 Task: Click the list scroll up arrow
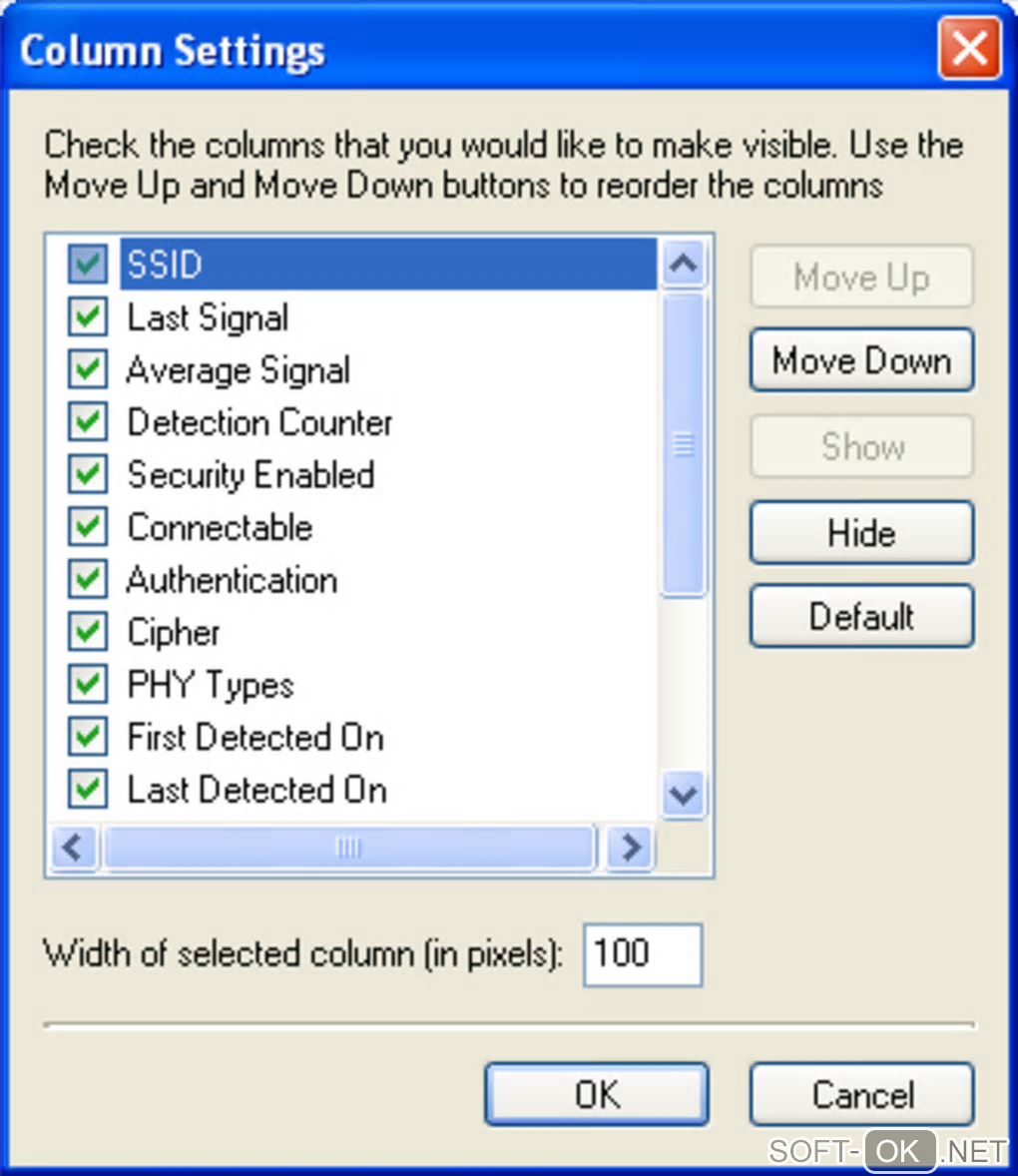coord(684,265)
